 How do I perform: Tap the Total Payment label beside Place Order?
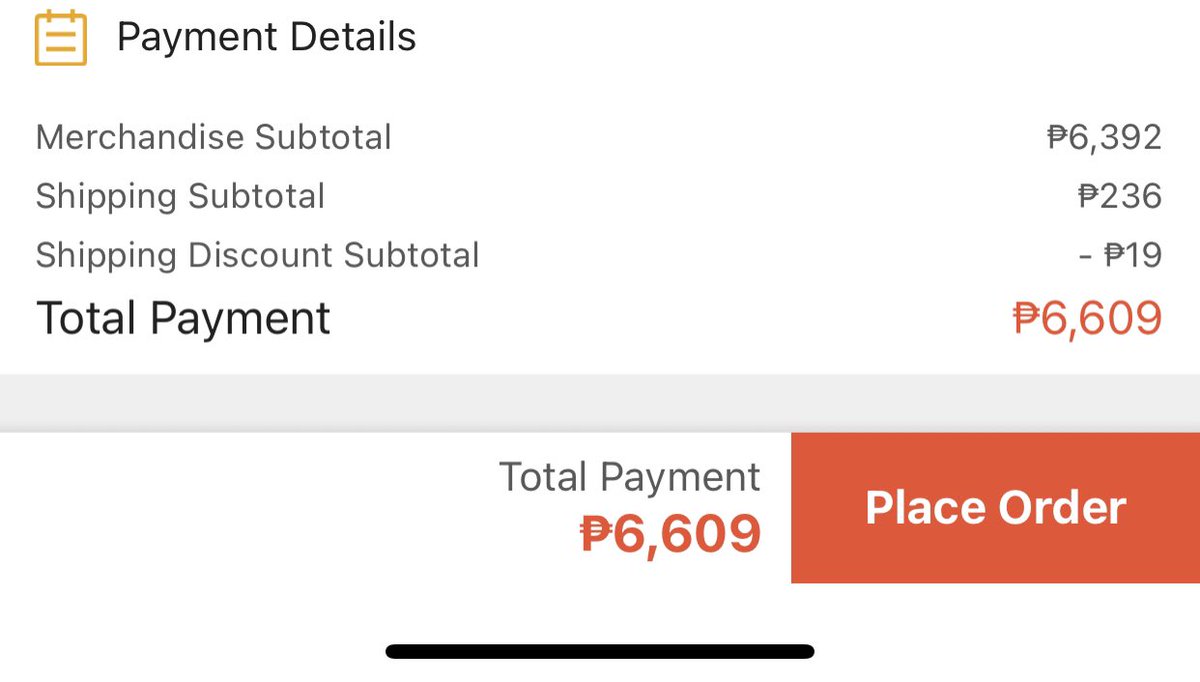(630, 477)
